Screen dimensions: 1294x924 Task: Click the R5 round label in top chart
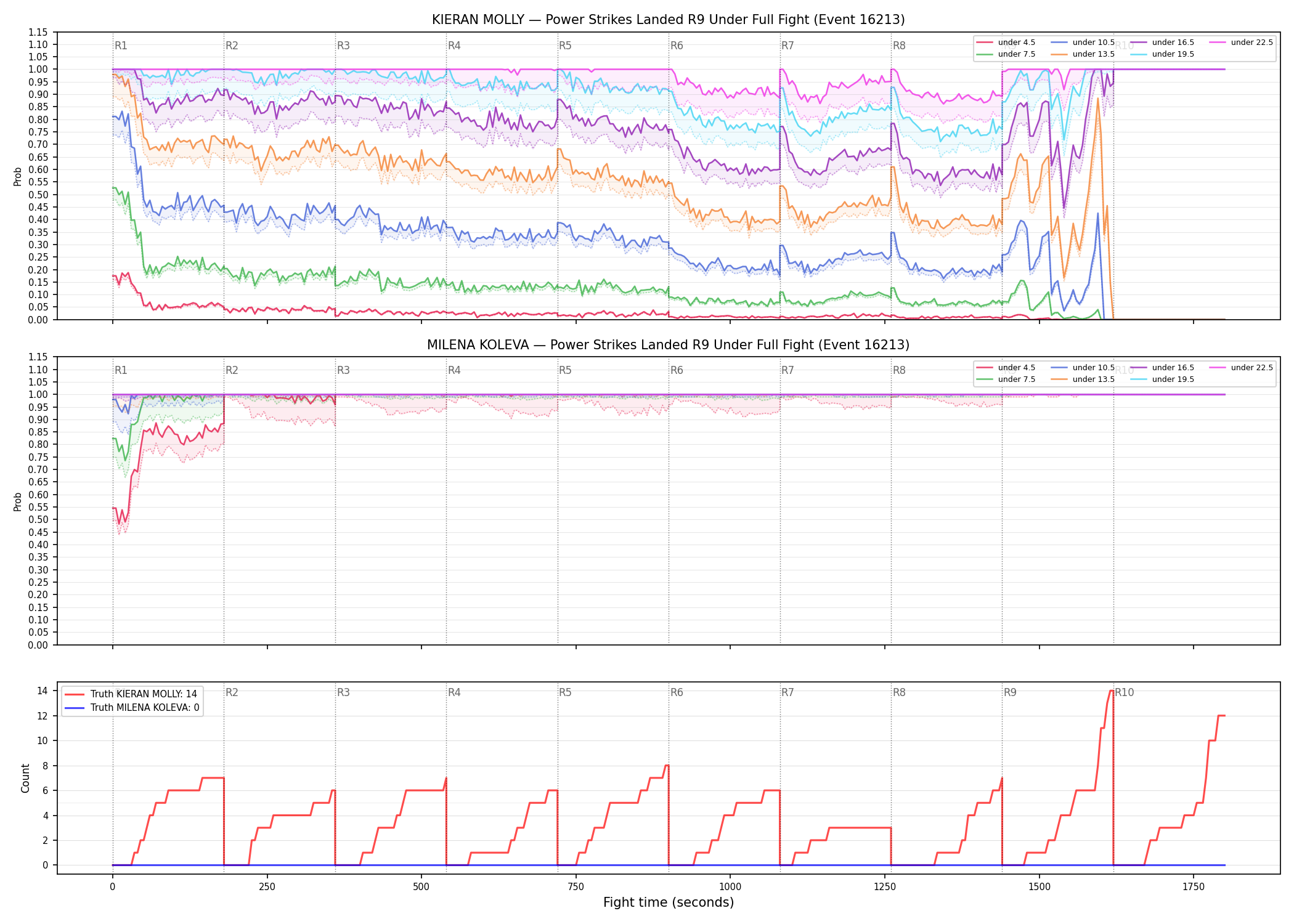pos(565,46)
